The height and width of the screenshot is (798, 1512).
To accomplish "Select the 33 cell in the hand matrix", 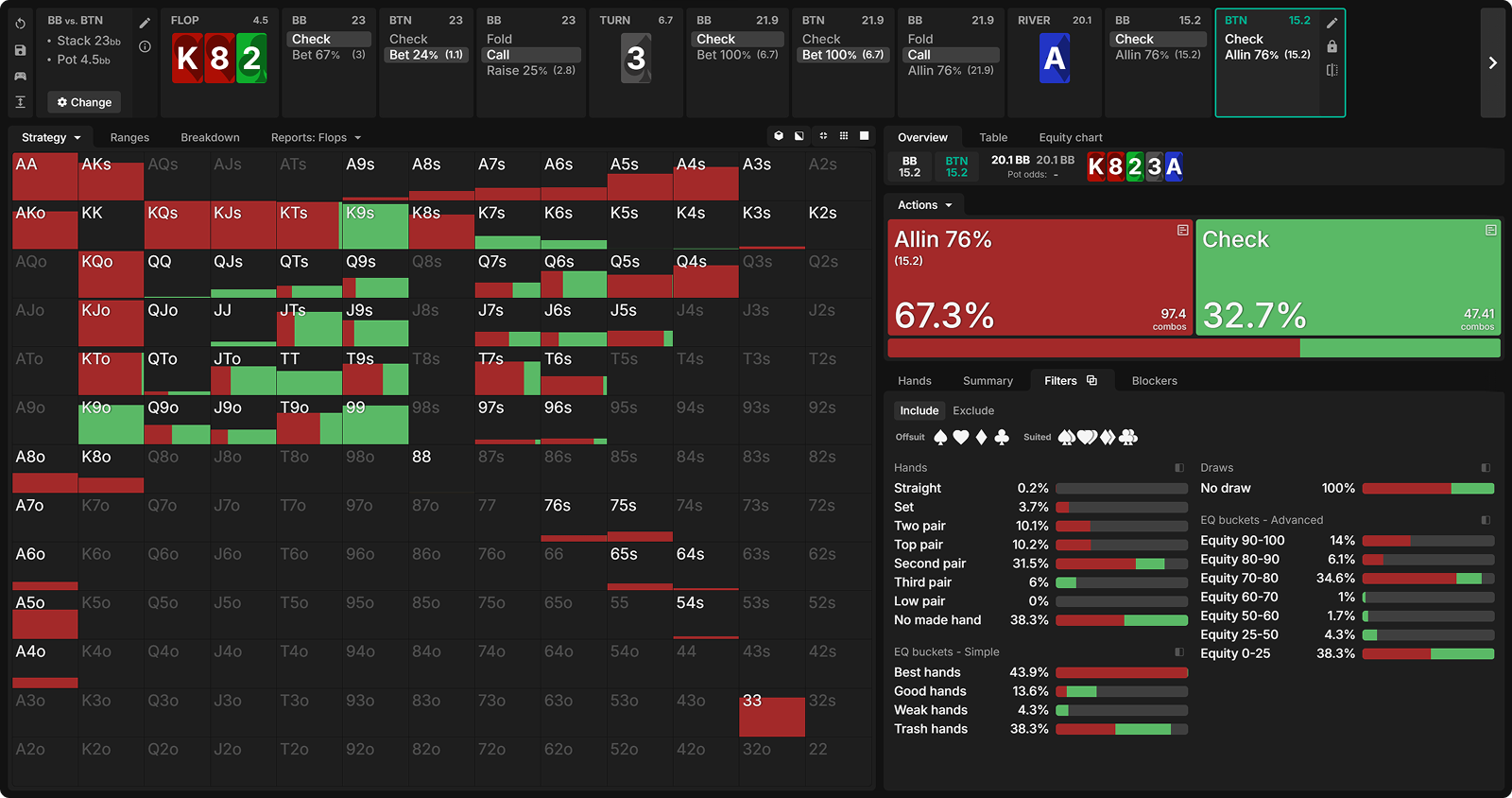I will pyautogui.click(x=771, y=714).
